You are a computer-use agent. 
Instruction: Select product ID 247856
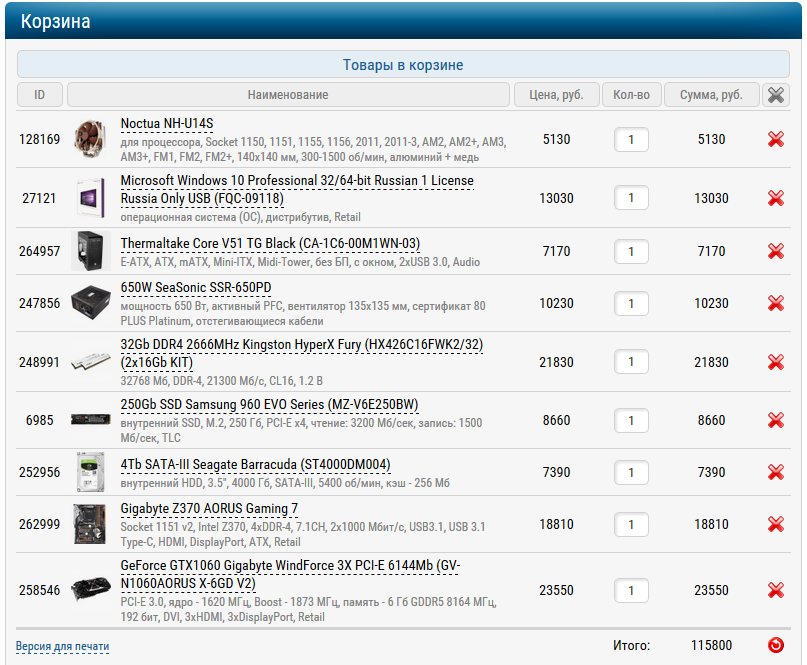tap(40, 303)
